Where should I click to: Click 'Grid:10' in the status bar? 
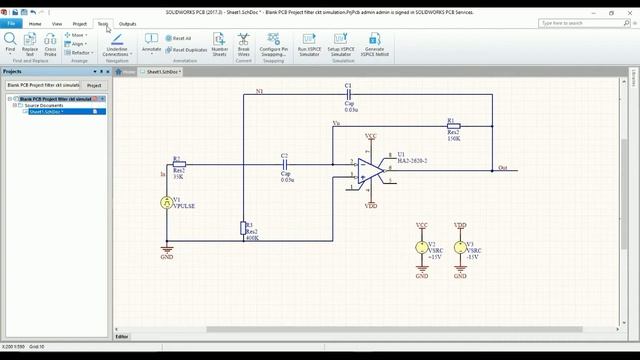[37, 347]
